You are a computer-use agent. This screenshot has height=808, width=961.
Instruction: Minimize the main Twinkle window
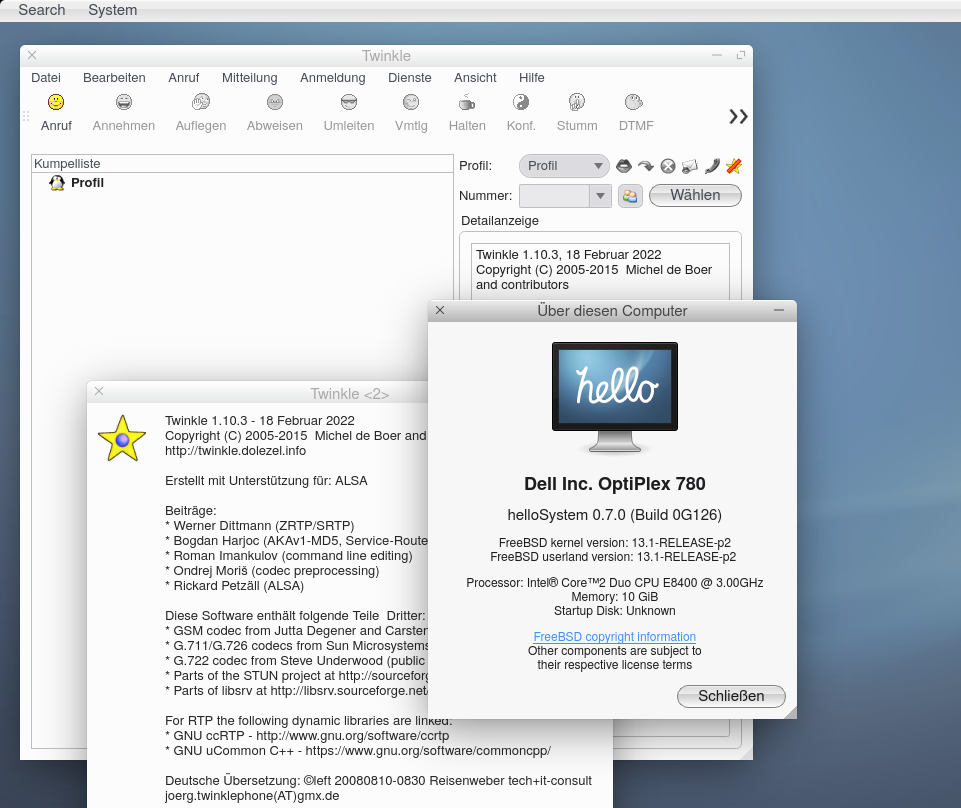click(x=716, y=55)
